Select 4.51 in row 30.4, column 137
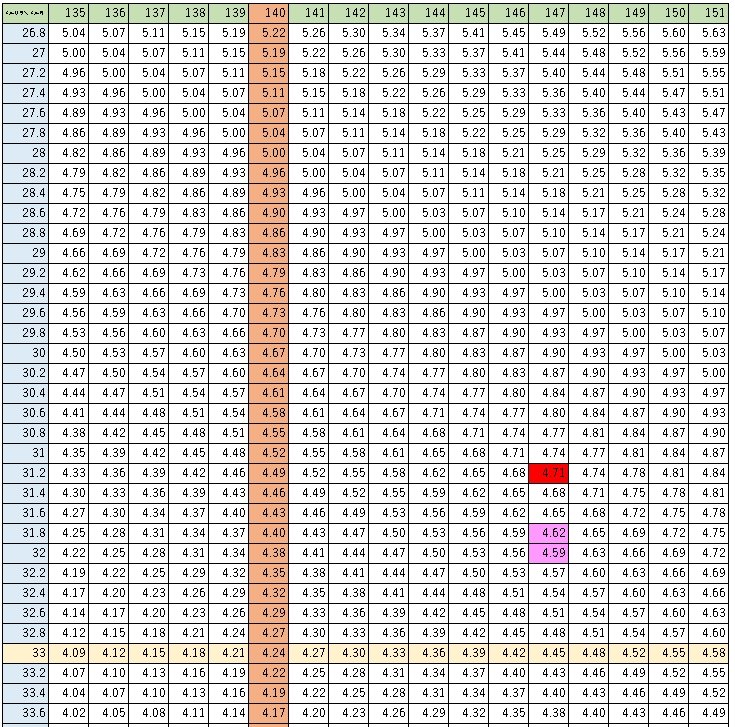 click(x=149, y=393)
